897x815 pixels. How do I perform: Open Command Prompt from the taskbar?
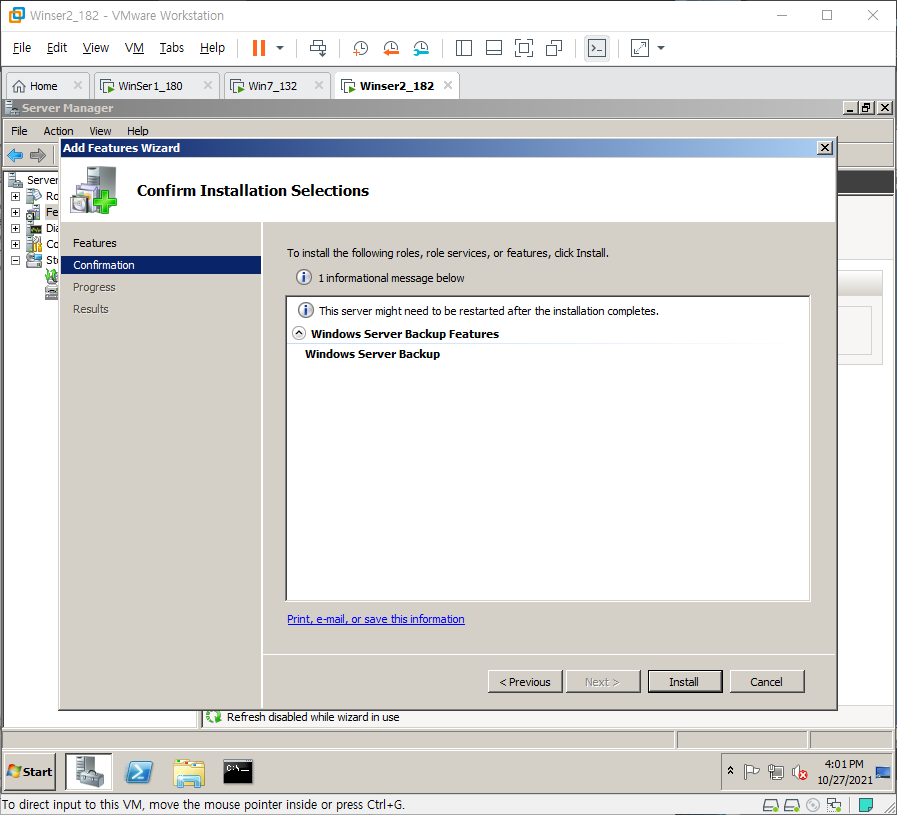pyautogui.click(x=238, y=772)
